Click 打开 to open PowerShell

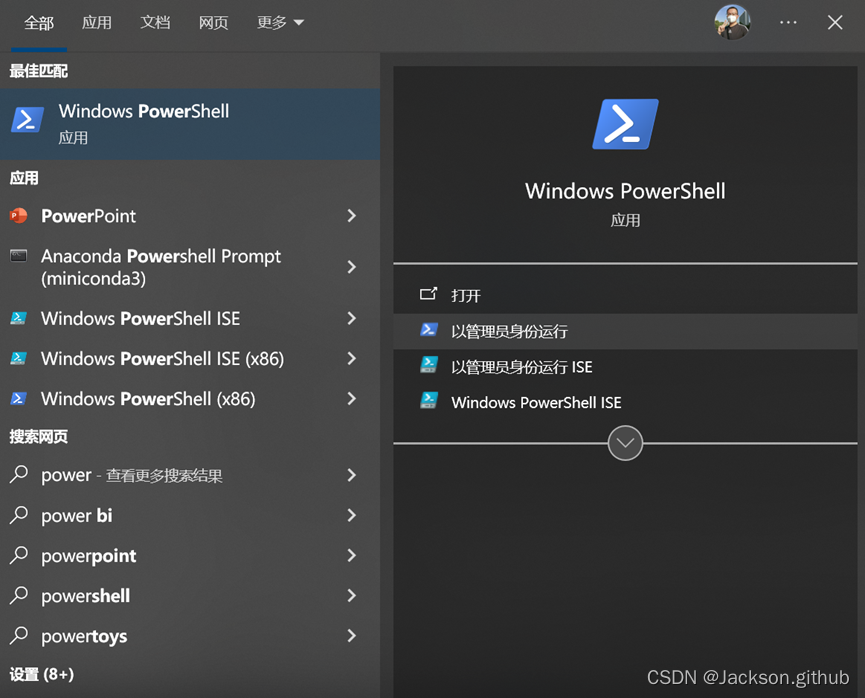625,295
